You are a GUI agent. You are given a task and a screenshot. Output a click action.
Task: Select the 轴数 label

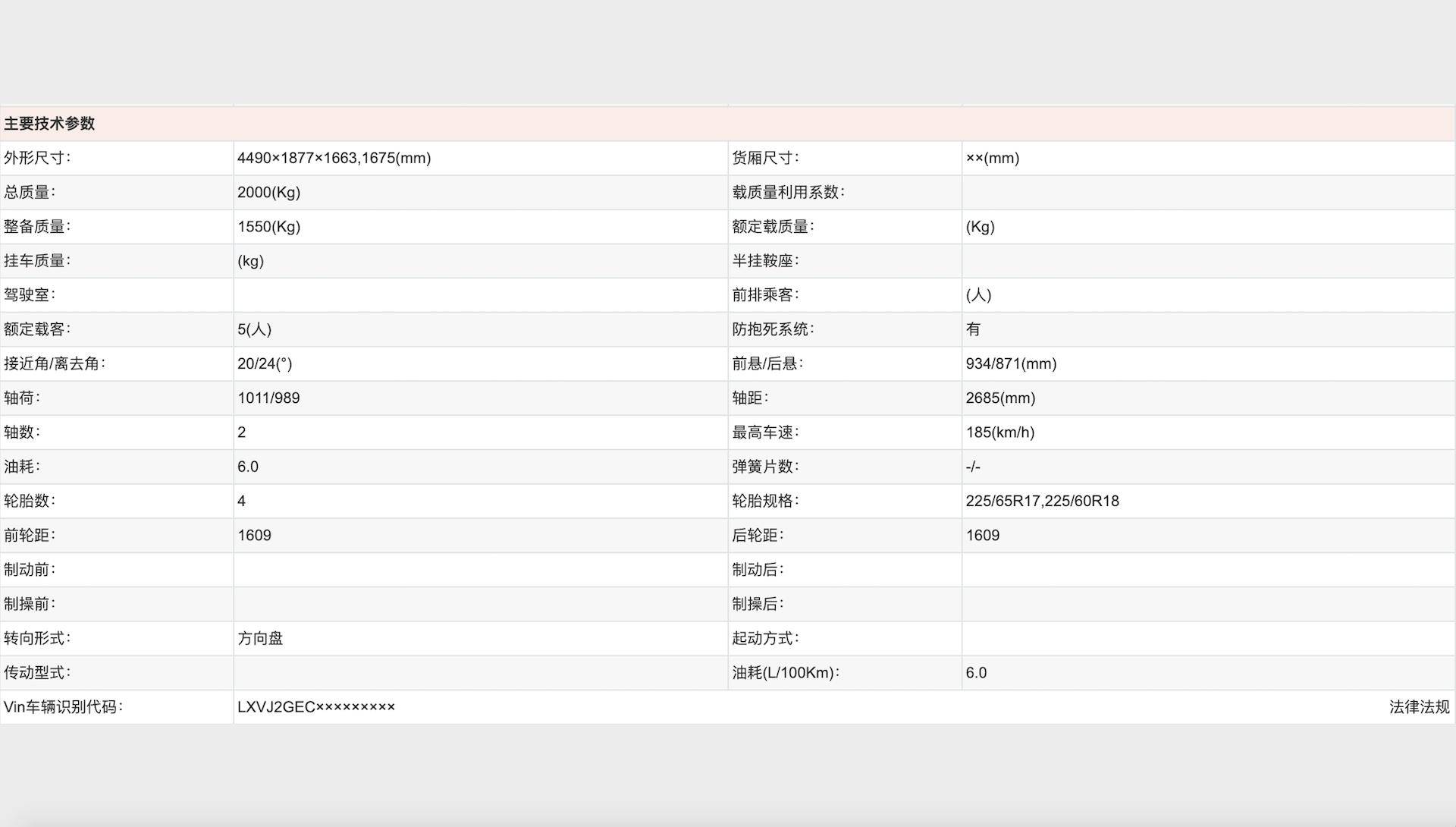pyautogui.click(x=22, y=432)
